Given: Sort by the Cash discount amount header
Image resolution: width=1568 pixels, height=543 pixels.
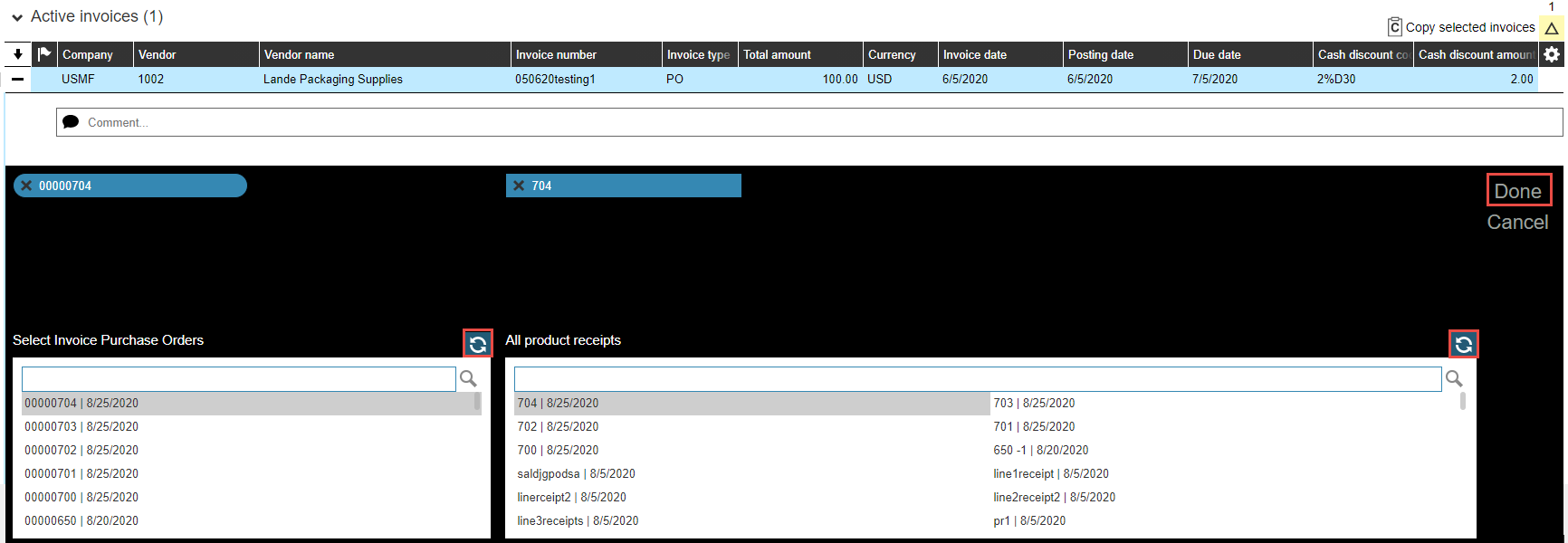Looking at the screenshot, I should [x=1476, y=54].
